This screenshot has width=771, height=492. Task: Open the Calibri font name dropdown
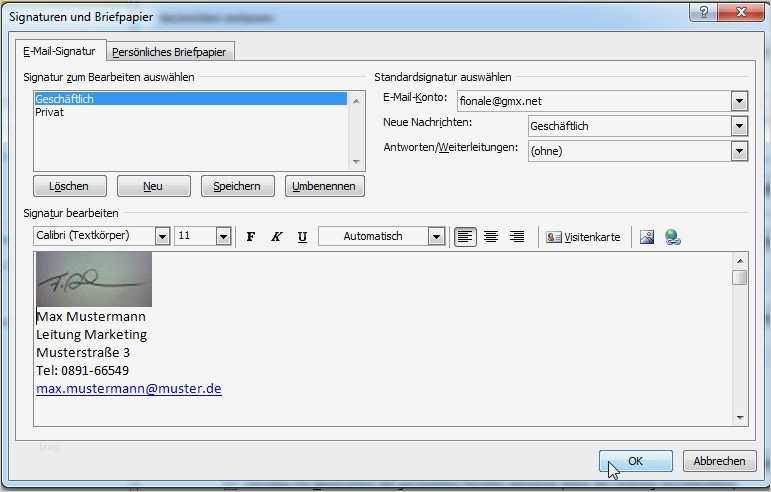point(162,236)
